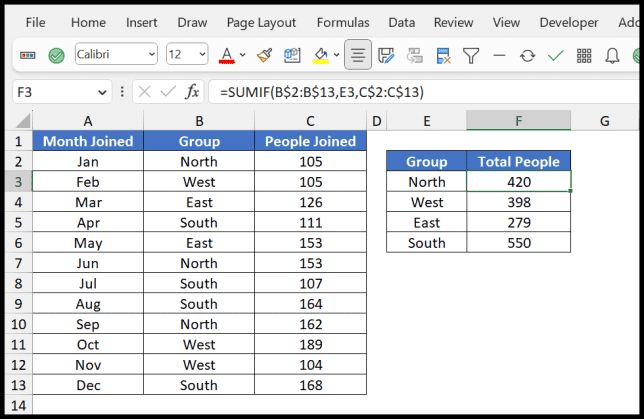Open the File menu
The image size is (644, 419).
click(x=35, y=22)
